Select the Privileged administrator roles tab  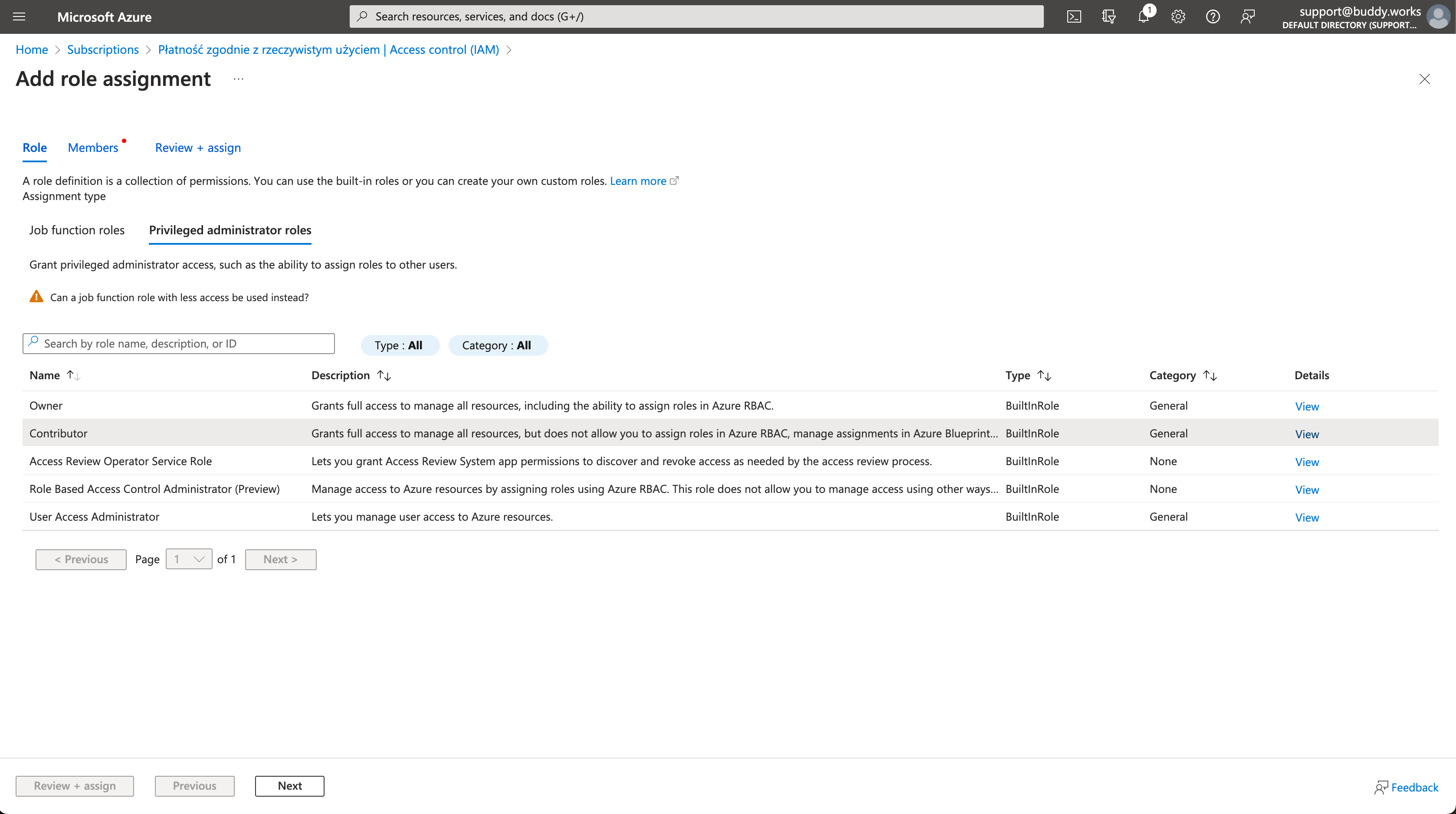pyautogui.click(x=230, y=230)
